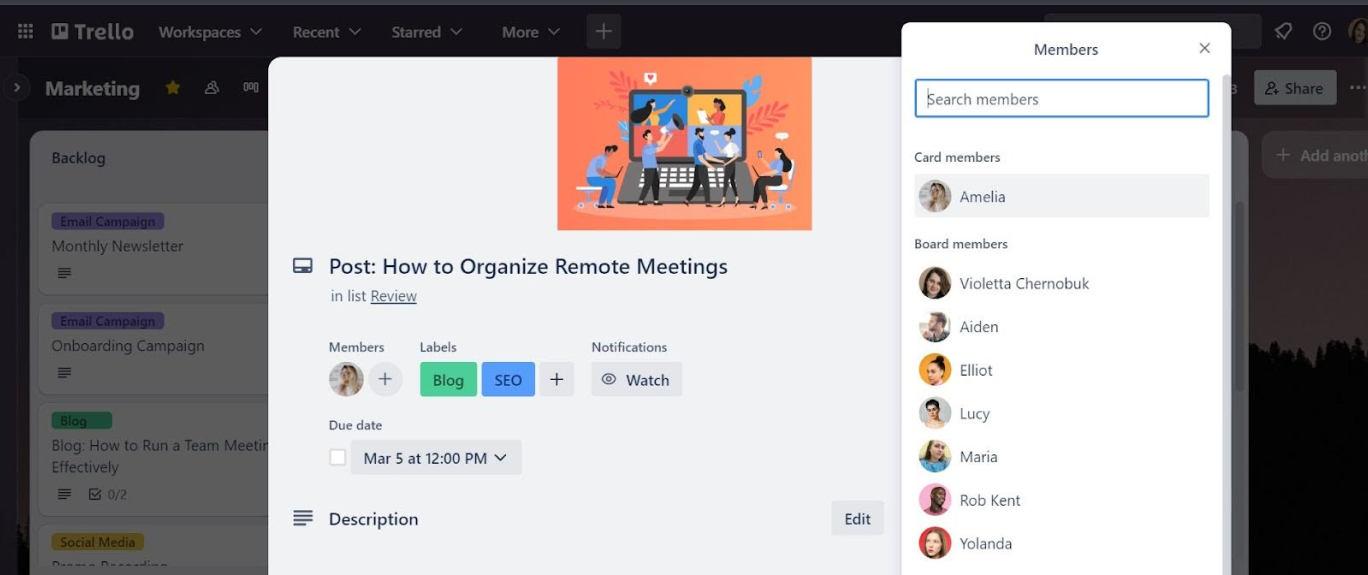1368x575 pixels.
Task: Close the Members popup with X
Action: point(1204,48)
